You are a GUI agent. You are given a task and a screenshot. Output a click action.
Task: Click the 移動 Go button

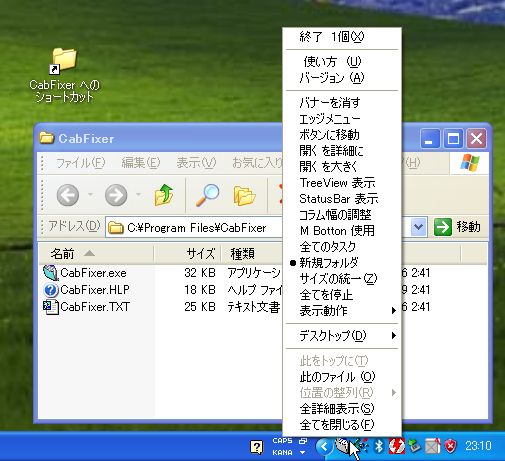click(x=458, y=227)
